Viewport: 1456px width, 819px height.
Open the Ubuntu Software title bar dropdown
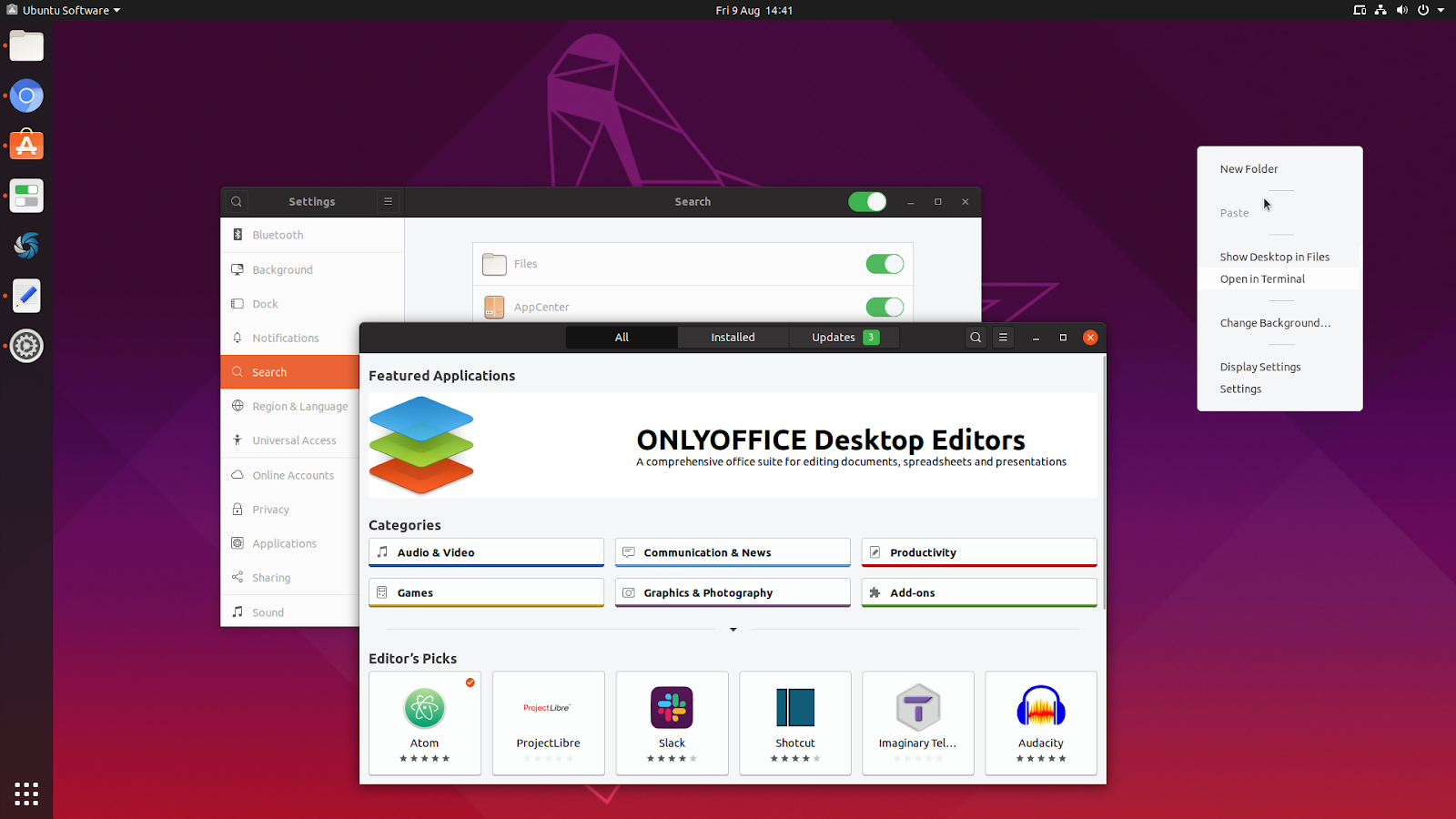64,10
